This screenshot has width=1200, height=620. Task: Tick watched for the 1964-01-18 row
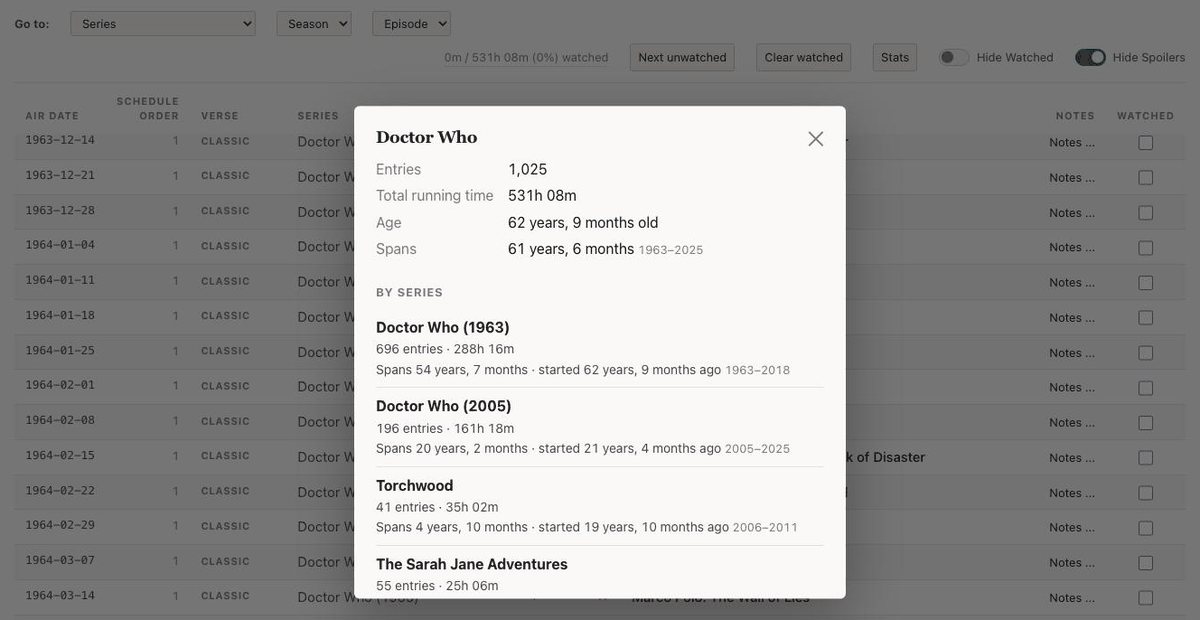pos(1146,317)
